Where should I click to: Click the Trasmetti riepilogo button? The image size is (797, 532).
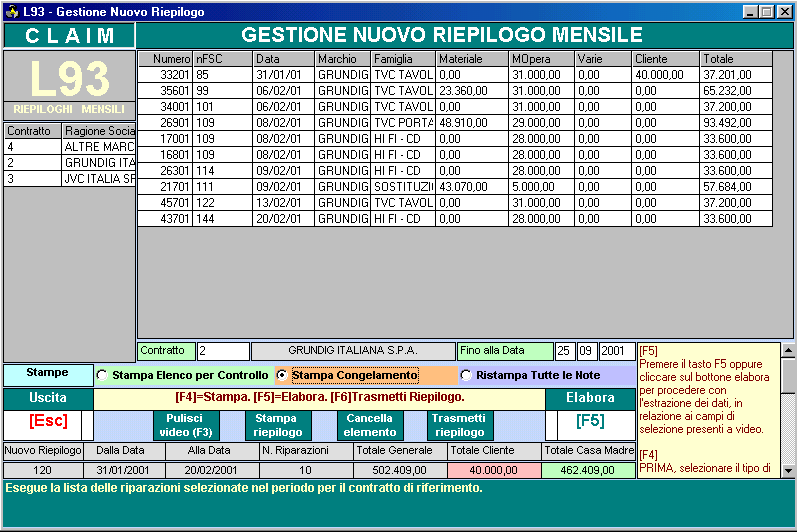coord(459,425)
